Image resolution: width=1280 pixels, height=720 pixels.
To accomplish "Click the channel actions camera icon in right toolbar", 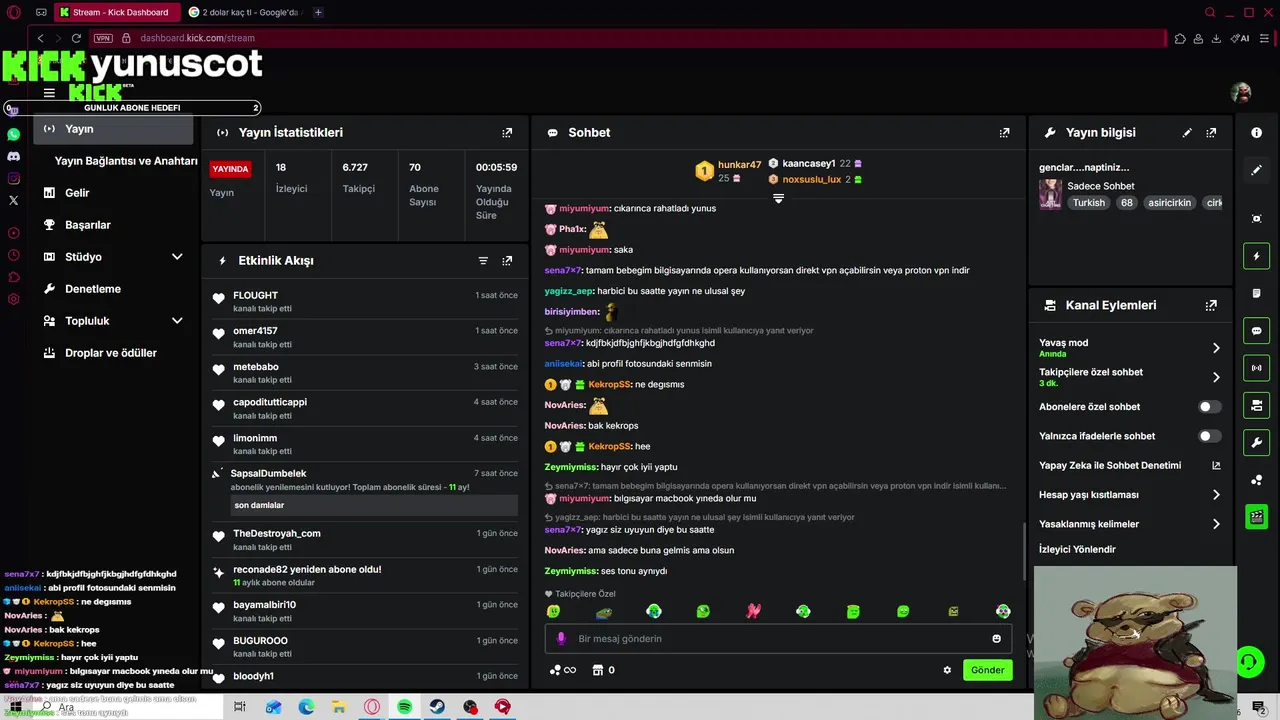I will [x=1257, y=405].
